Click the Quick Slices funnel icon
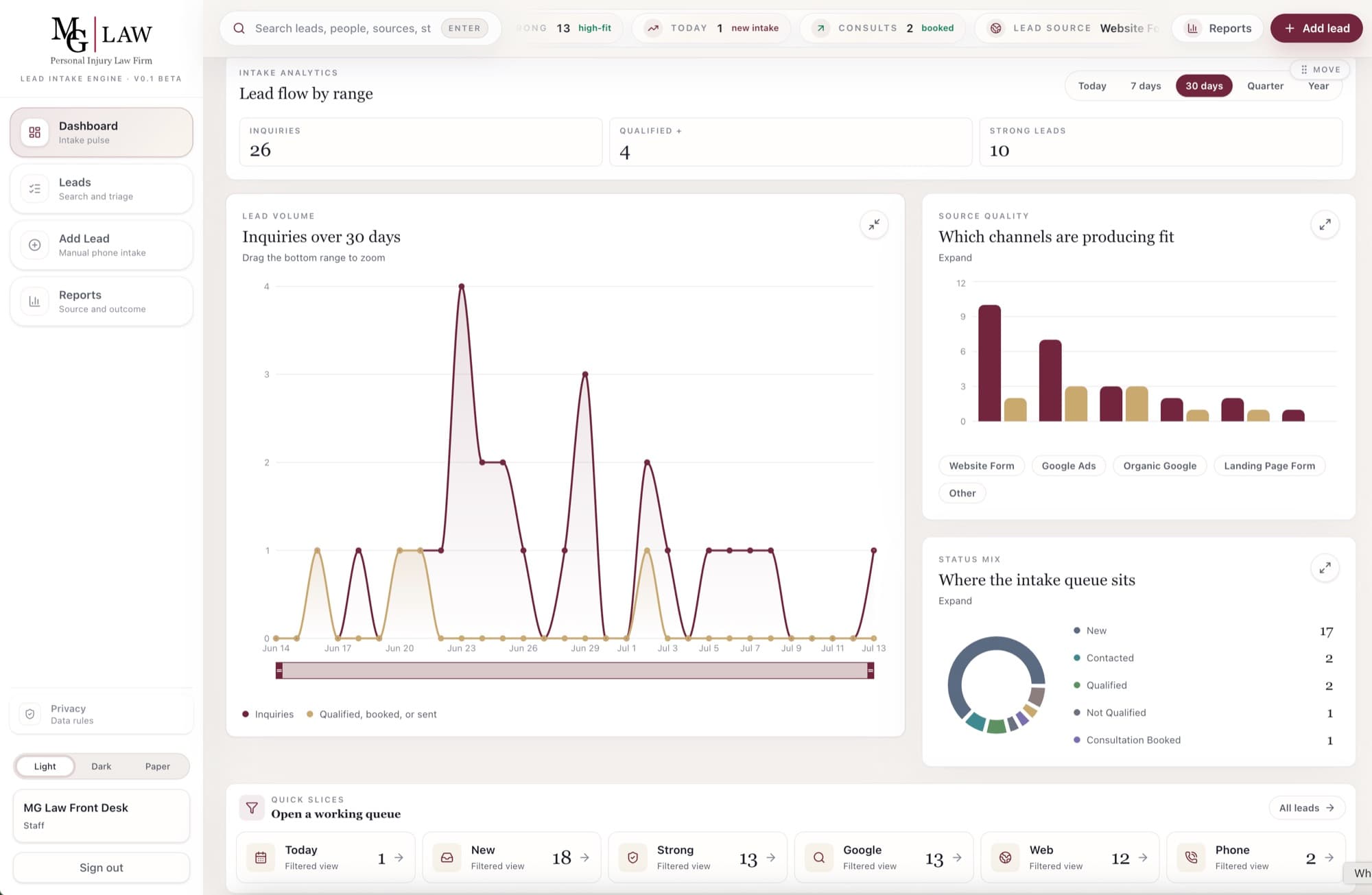The image size is (1372, 895). click(x=252, y=807)
